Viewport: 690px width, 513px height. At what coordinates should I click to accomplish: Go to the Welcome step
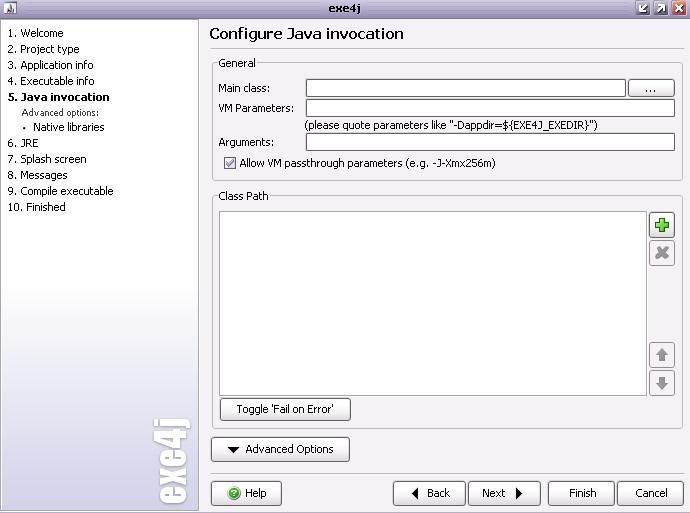(41, 33)
